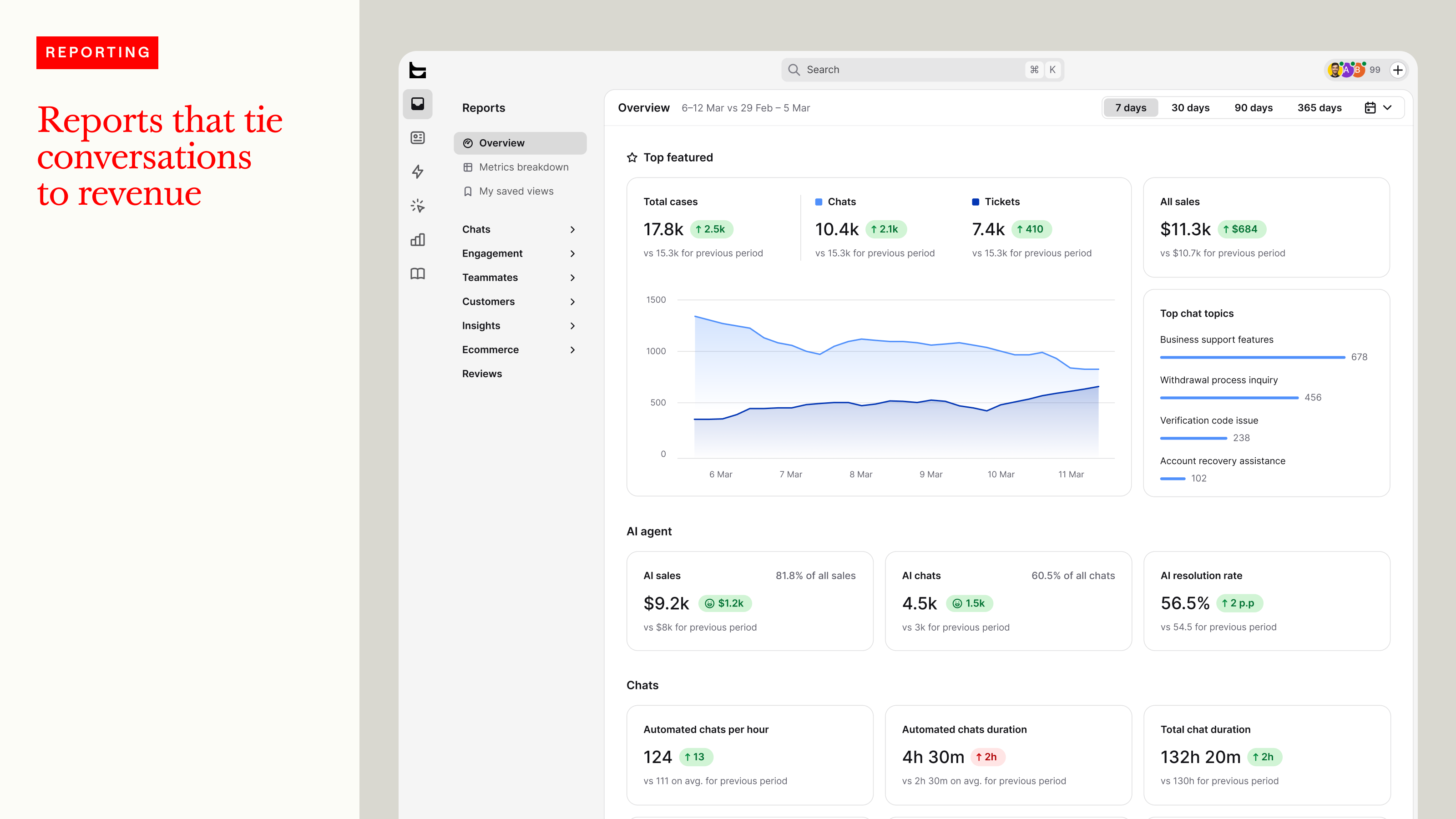This screenshot has height=819, width=1456.
Task: Open the Reviews report
Action: tap(481, 374)
